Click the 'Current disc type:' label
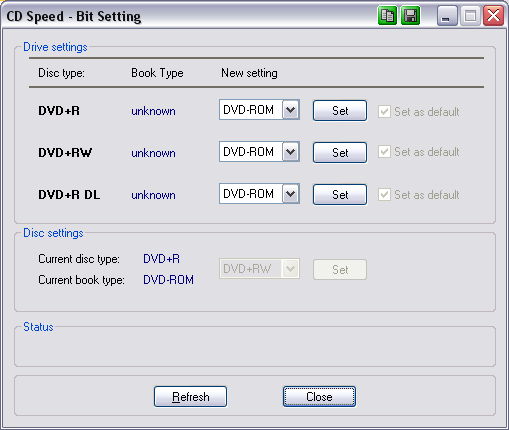 coord(79,259)
